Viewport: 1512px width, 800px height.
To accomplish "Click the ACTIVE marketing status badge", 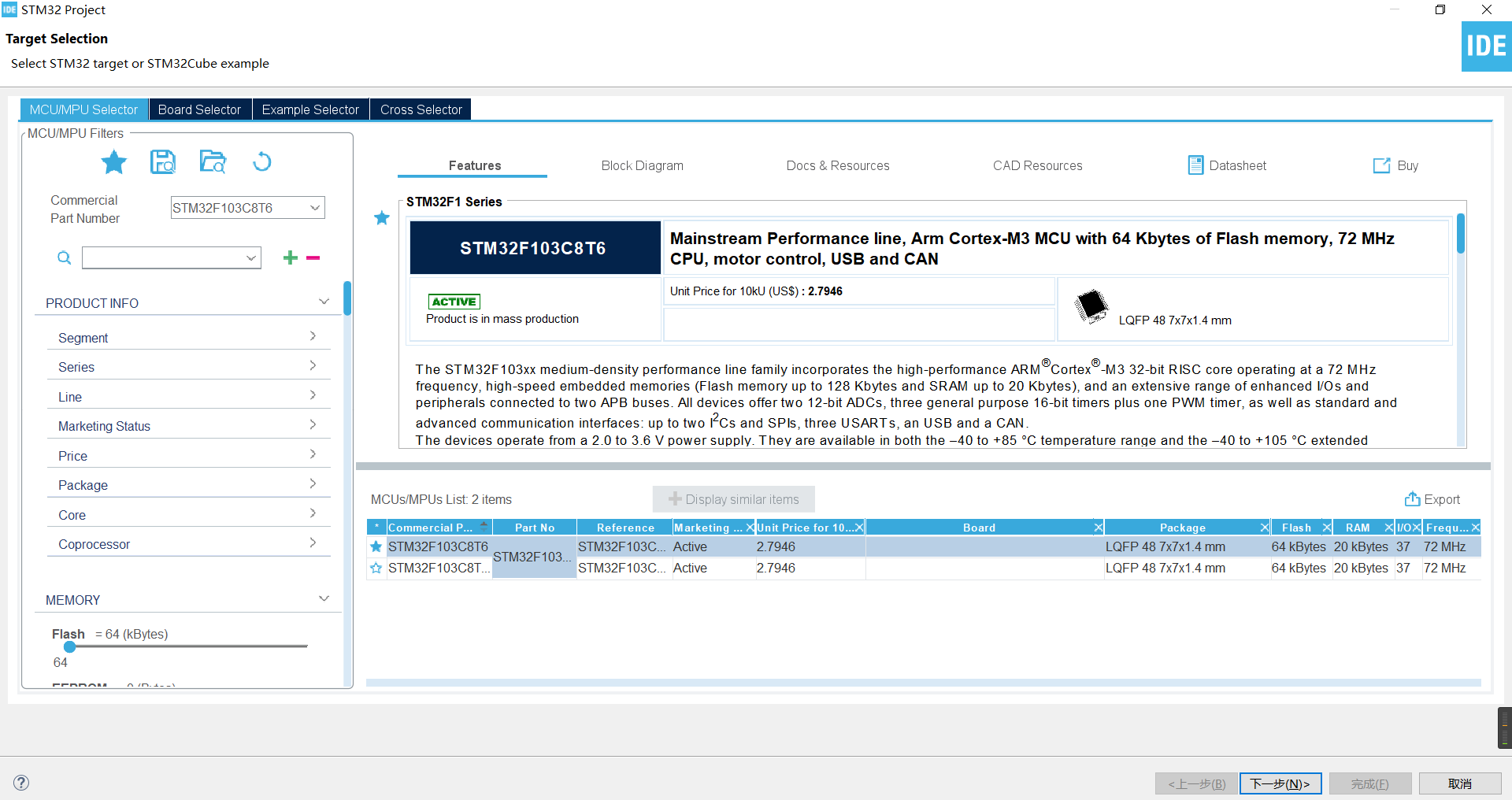I will point(454,302).
